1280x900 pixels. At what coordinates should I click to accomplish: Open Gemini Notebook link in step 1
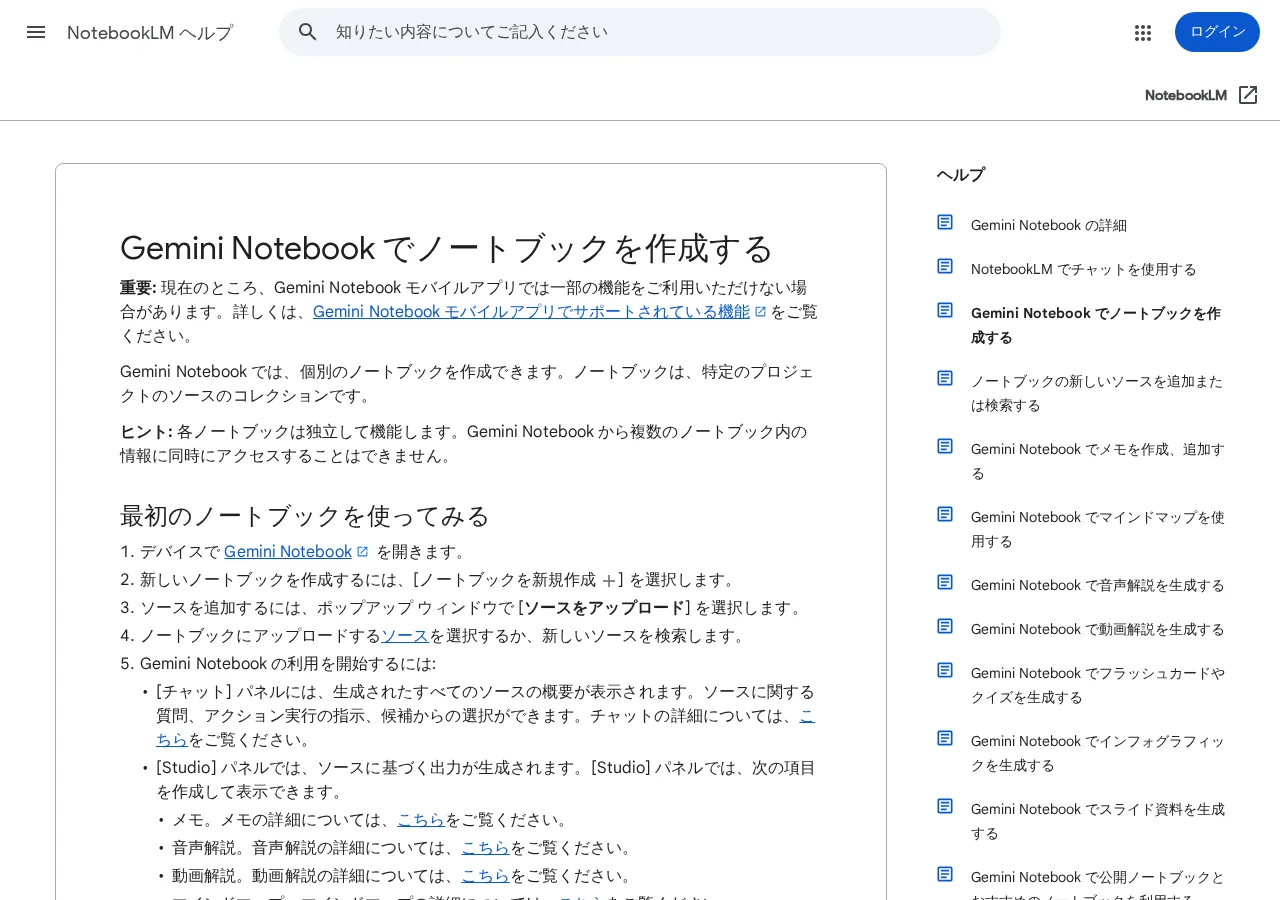288,551
